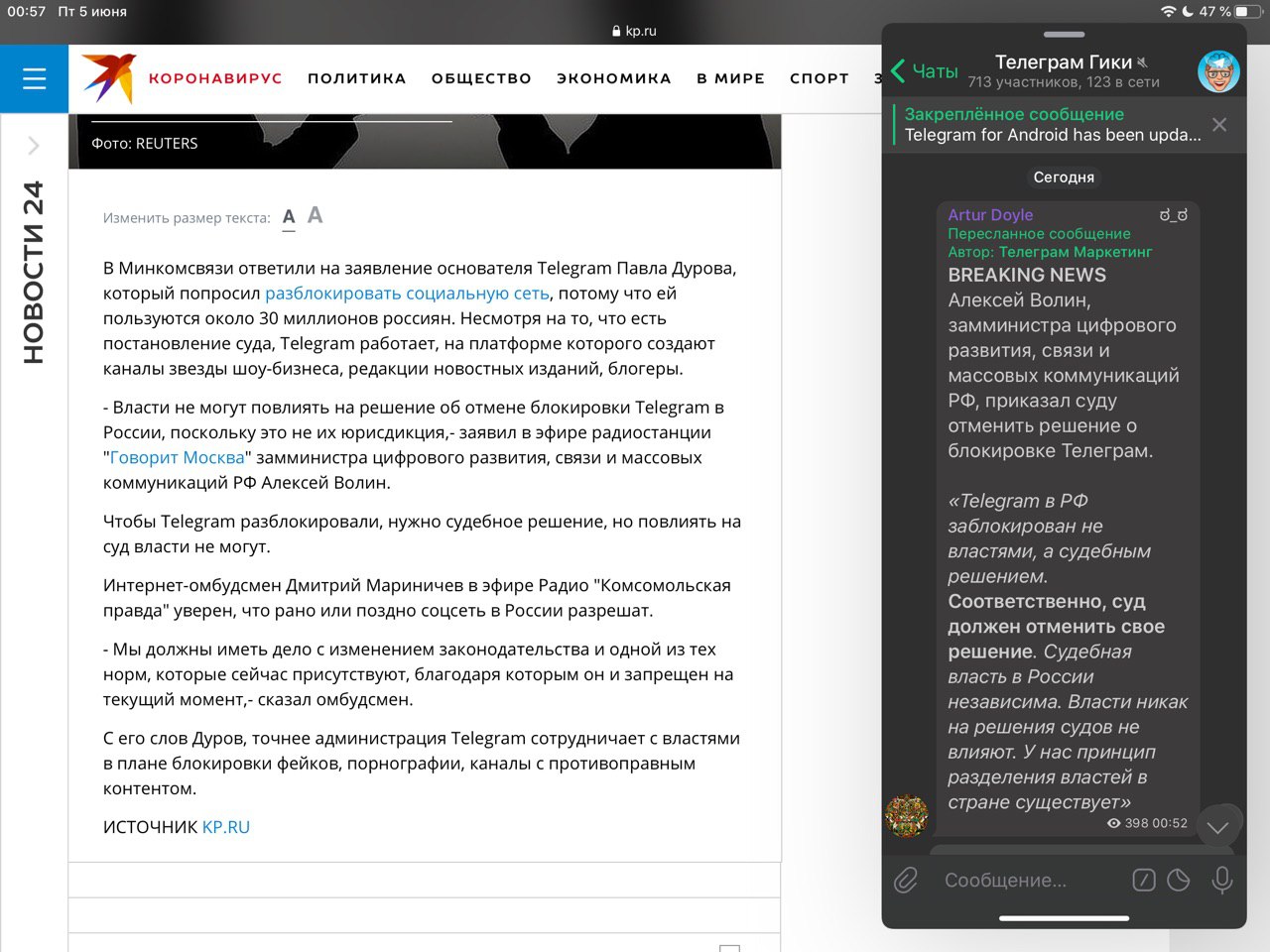
Task: Tap the 'Сегодня' date badge in chat
Action: pos(1064,178)
